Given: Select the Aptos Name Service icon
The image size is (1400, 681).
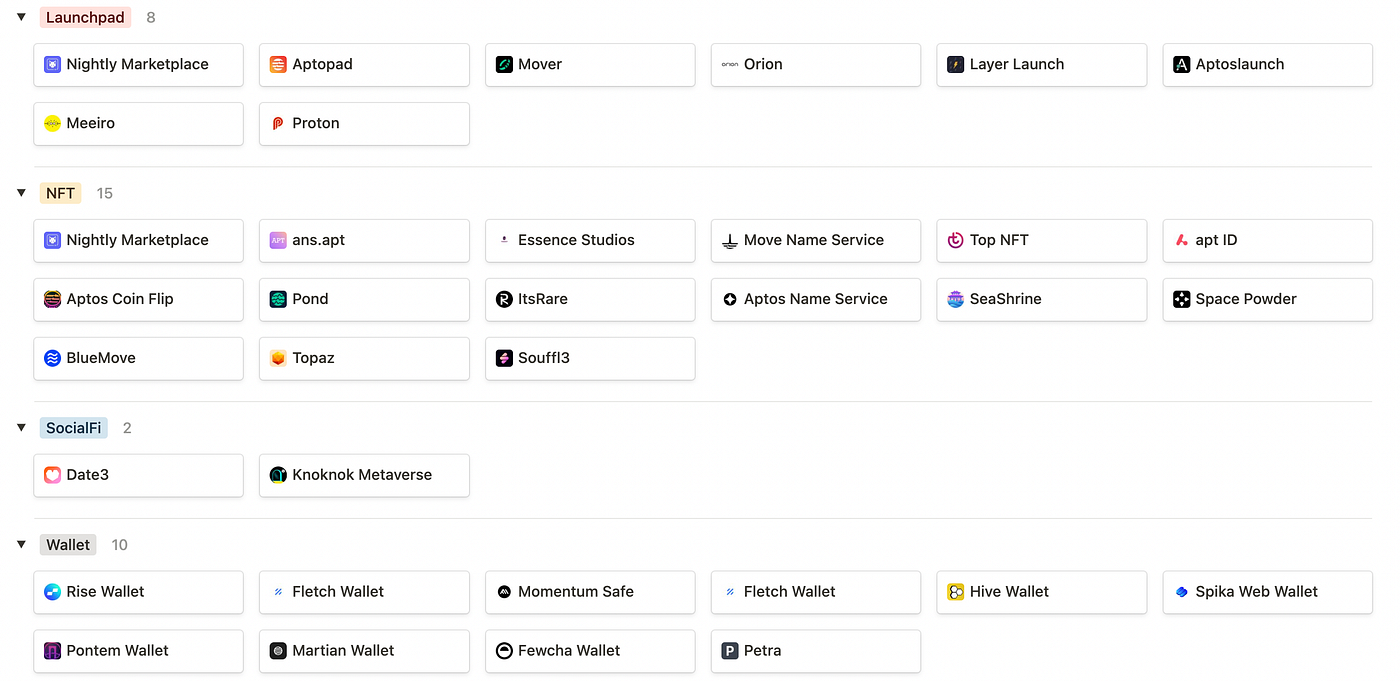Looking at the screenshot, I should [729, 299].
